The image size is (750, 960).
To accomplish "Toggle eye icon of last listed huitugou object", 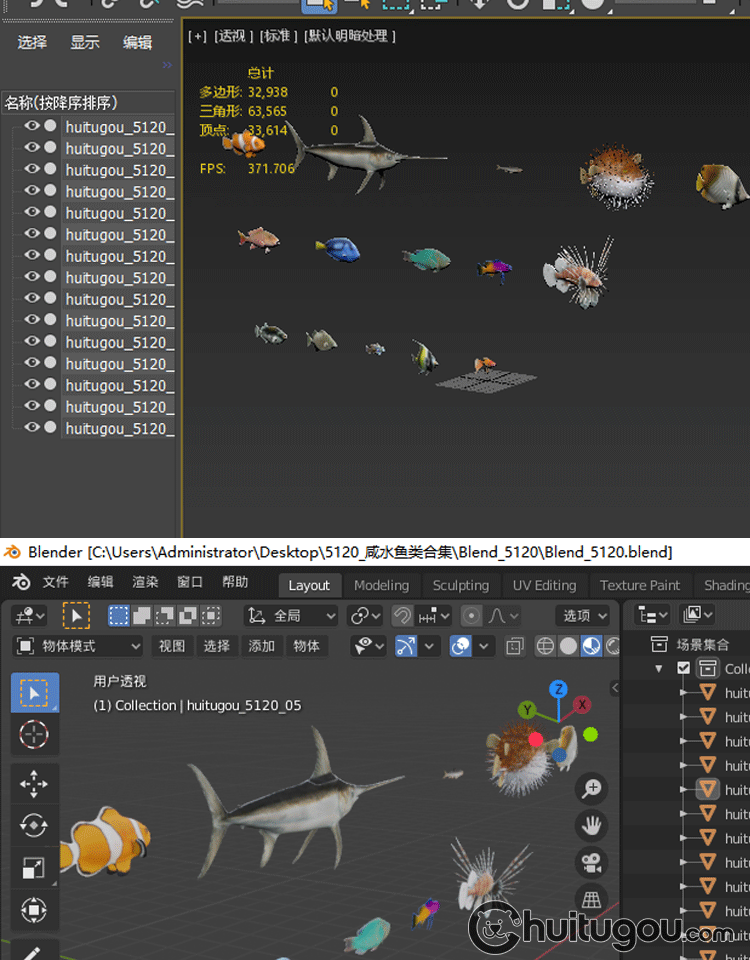I will pyautogui.click(x=32, y=427).
